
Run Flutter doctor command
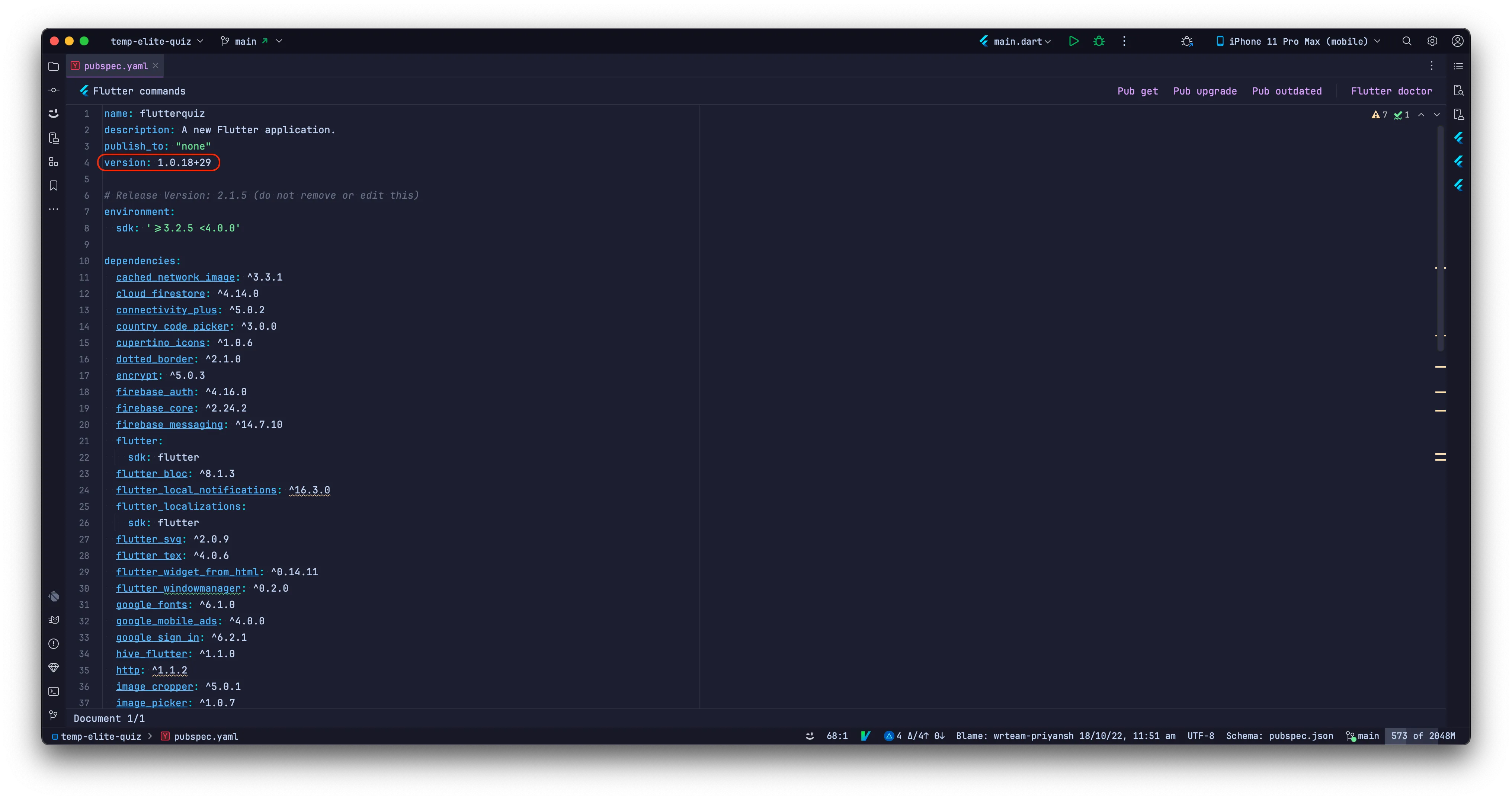[1391, 91]
